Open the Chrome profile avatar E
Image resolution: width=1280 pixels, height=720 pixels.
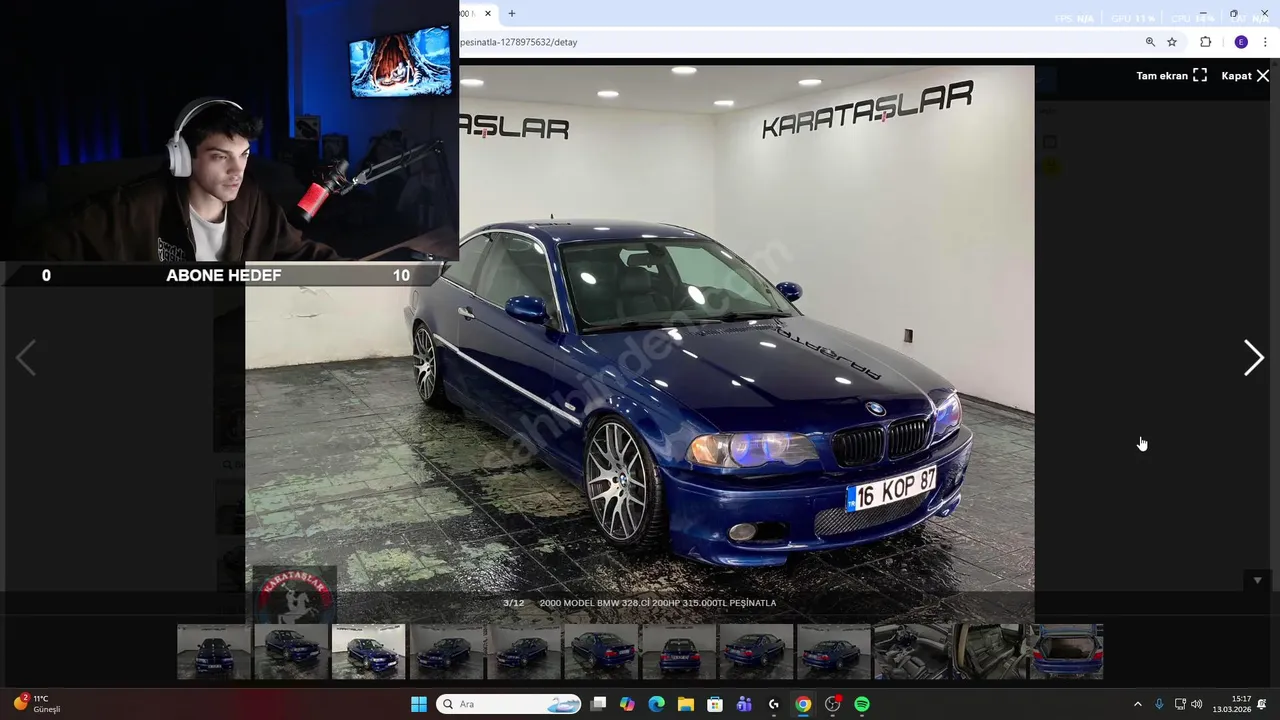coord(1241,42)
